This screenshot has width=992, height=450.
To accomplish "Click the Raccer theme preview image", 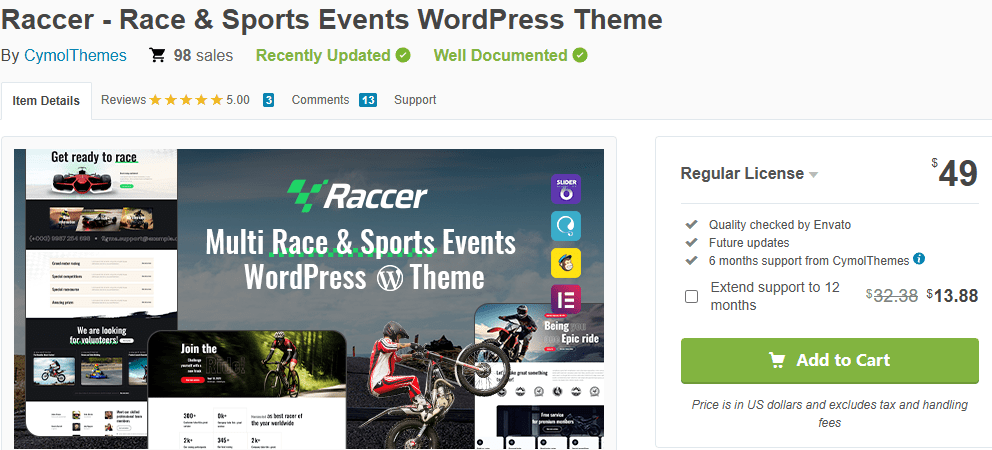I will pyautogui.click(x=309, y=299).
